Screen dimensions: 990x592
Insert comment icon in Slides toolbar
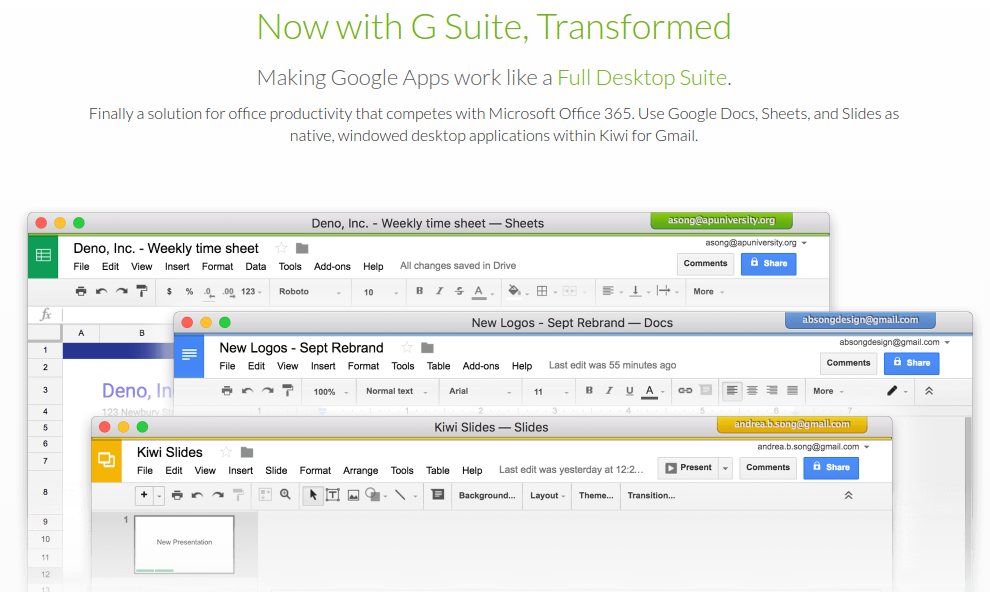(438, 495)
